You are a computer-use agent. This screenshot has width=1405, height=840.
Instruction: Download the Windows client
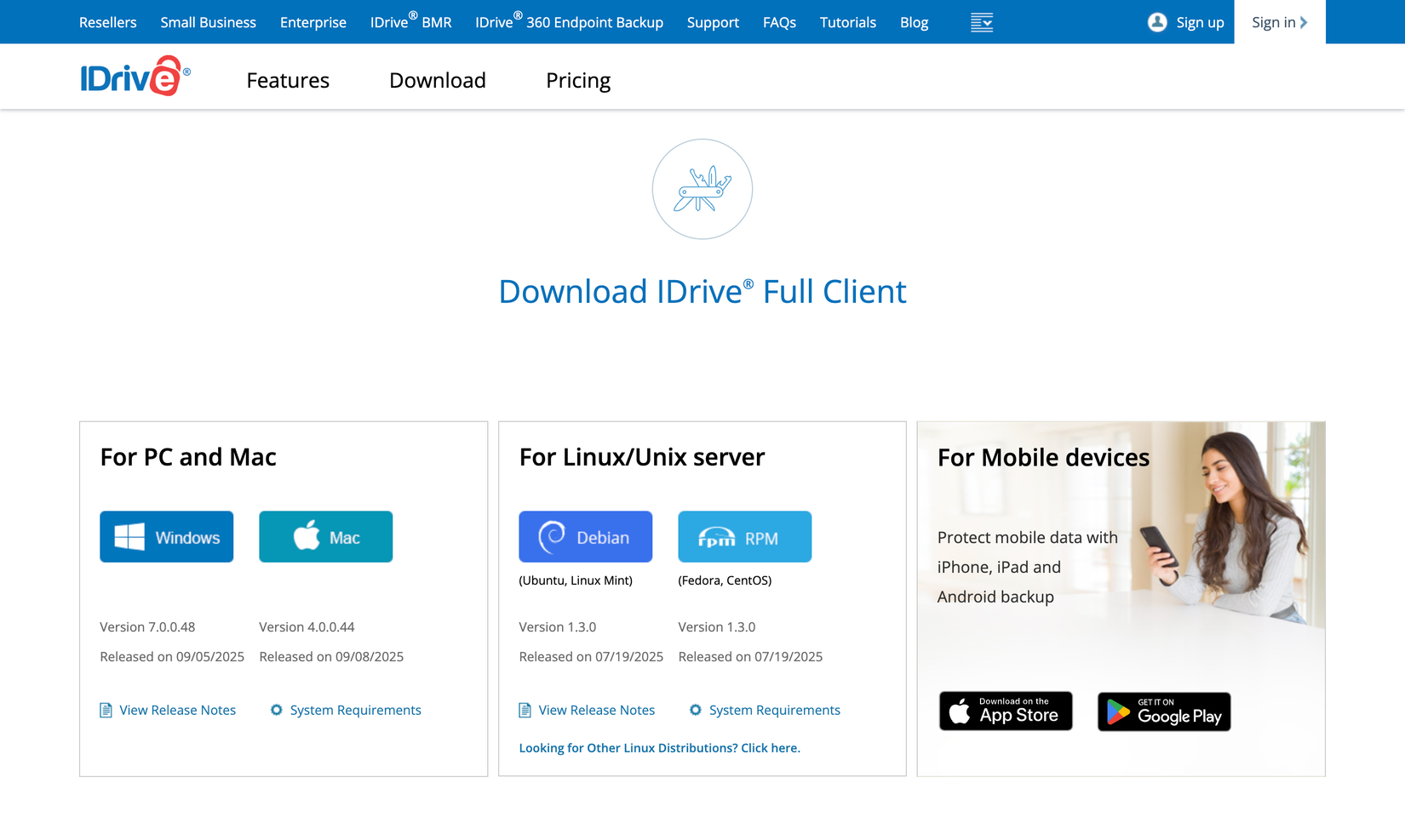click(167, 537)
